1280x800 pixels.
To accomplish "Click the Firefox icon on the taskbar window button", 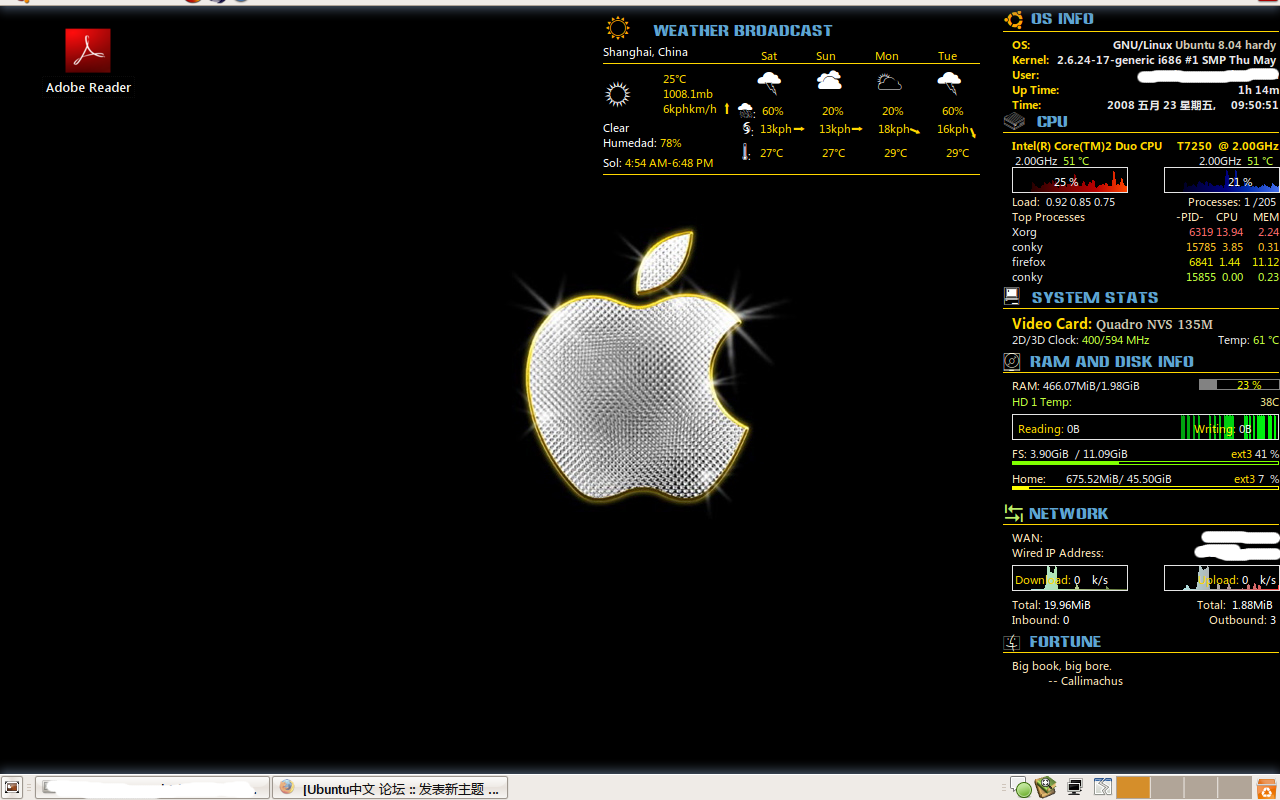I will [x=287, y=788].
